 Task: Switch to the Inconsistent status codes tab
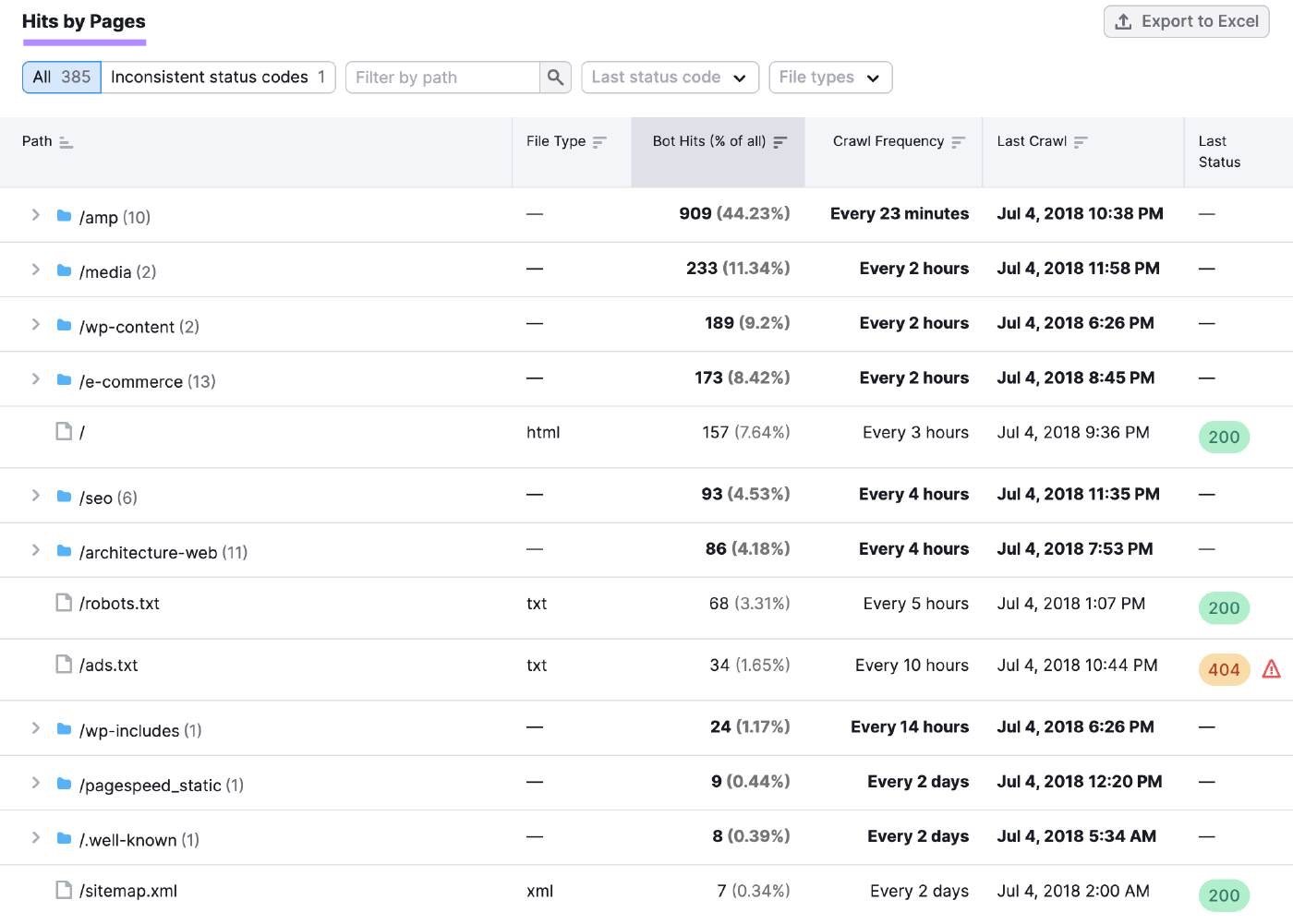pyautogui.click(x=219, y=78)
